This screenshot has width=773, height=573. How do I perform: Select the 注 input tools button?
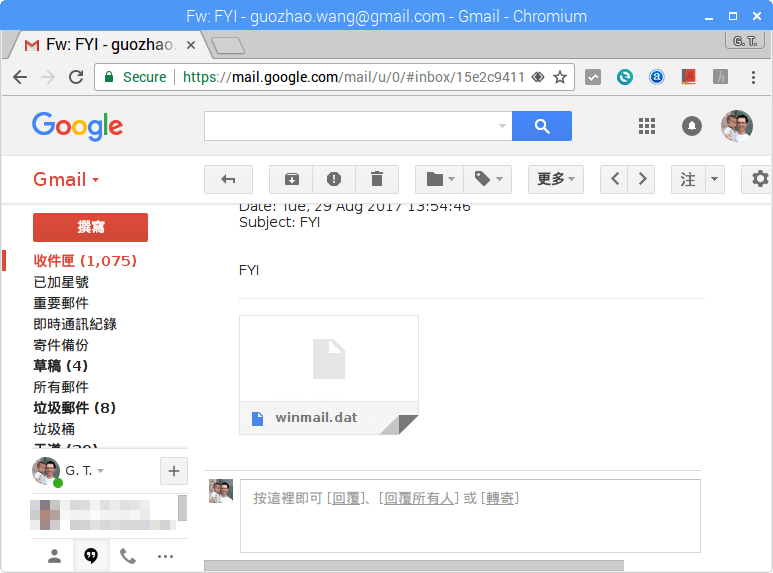point(688,179)
